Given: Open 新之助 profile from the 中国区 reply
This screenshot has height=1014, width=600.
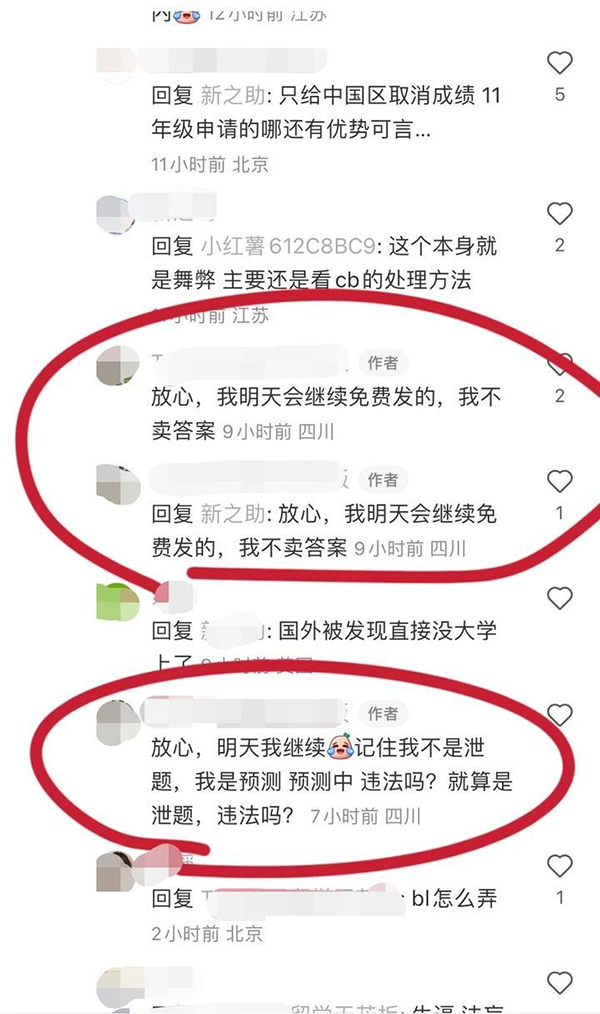Looking at the screenshot, I should click(x=232, y=96).
